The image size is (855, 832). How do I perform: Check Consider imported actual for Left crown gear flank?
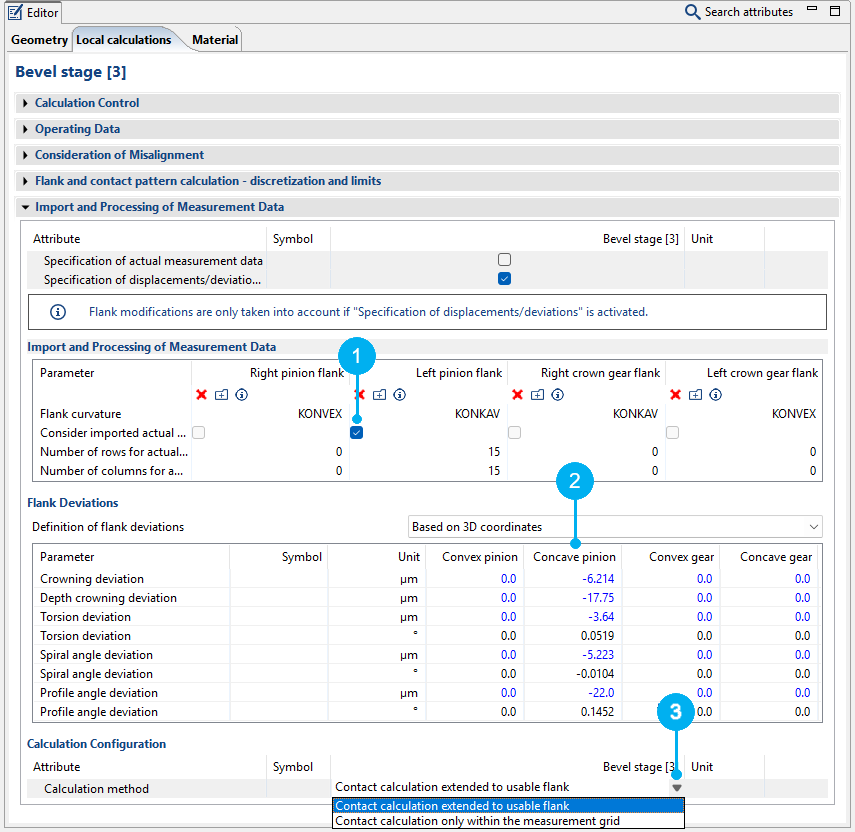tap(672, 432)
